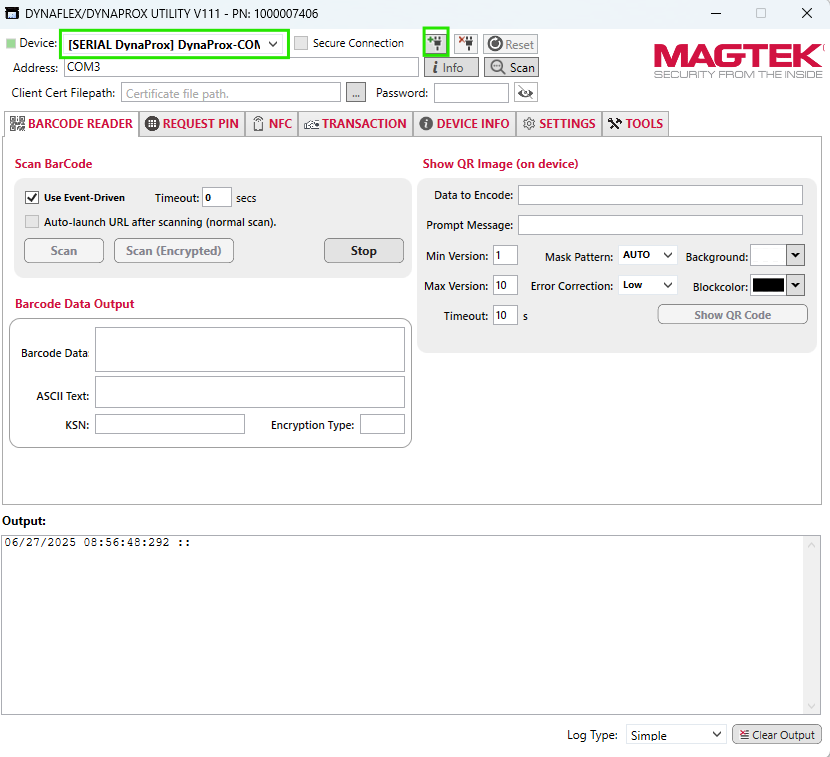The width and height of the screenshot is (830, 757).
Task: Close the DynaFlex utility window
Action: point(807,13)
